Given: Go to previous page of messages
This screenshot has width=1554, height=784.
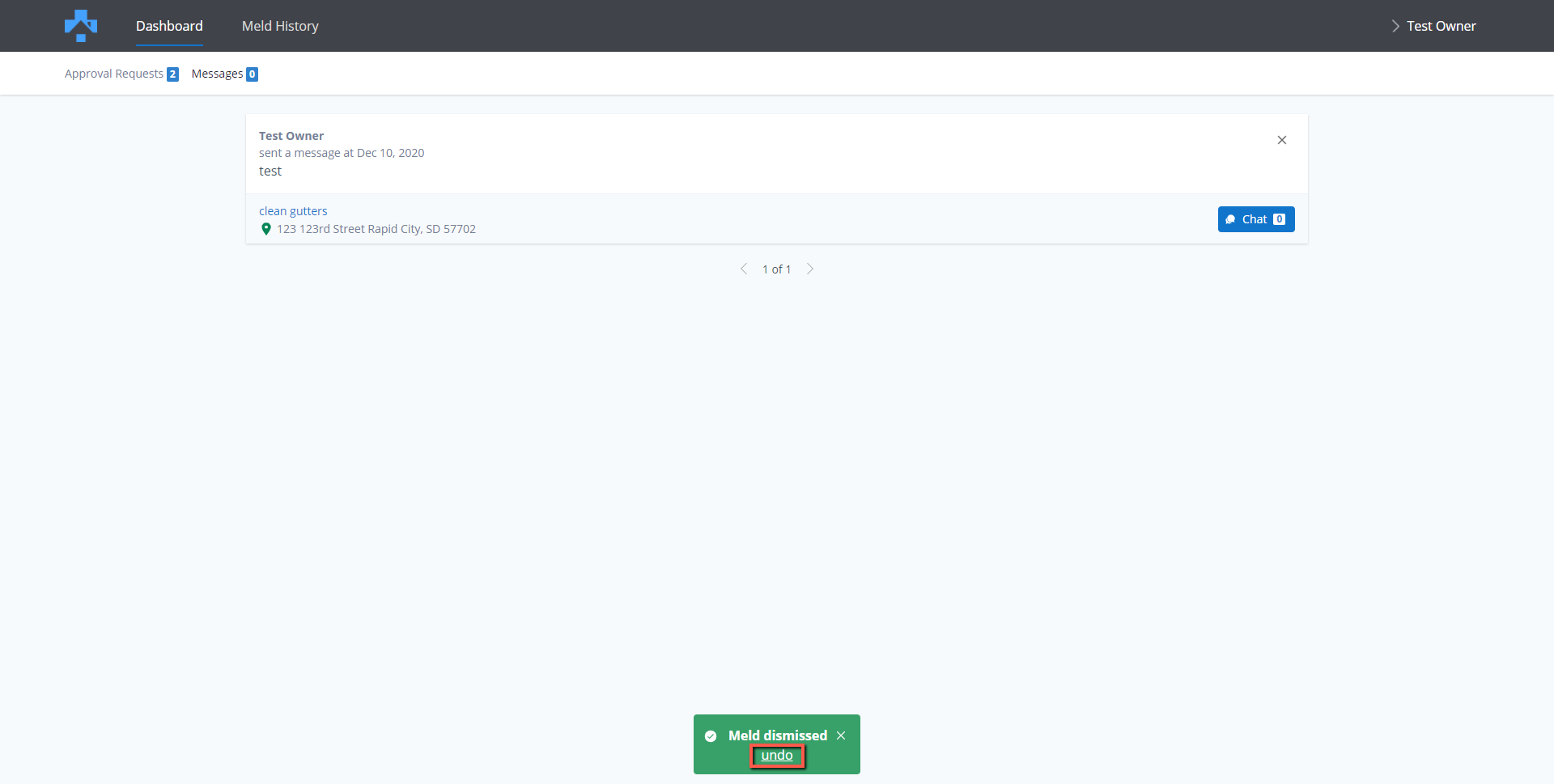Looking at the screenshot, I should tap(744, 269).
